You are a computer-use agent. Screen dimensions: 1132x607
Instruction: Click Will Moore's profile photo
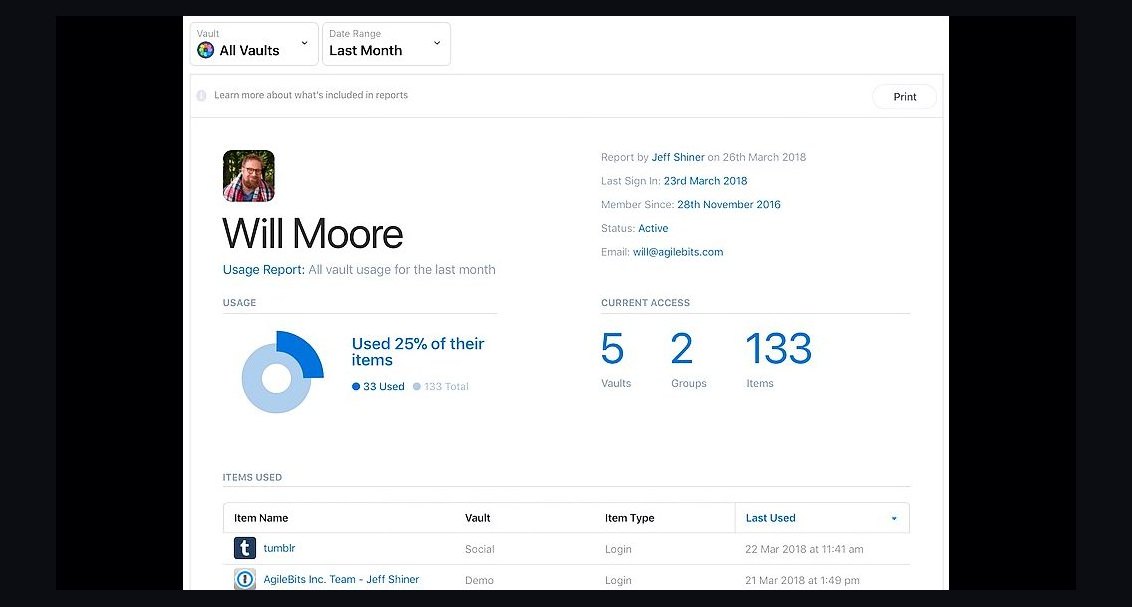pos(248,175)
